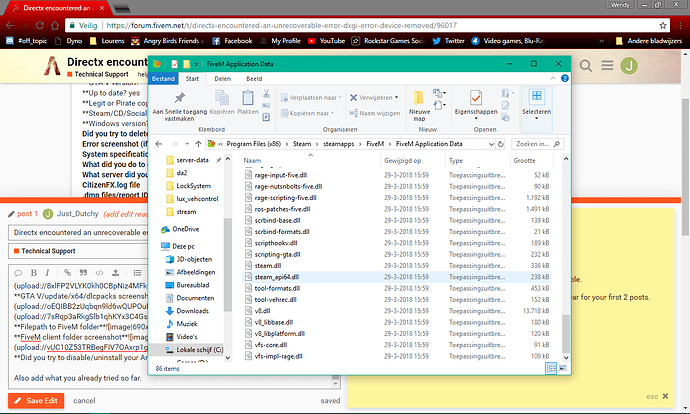Click the Nieuwe map folder icon
Image resolution: width=690 pixels, height=414 pixels.
tap(419, 98)
